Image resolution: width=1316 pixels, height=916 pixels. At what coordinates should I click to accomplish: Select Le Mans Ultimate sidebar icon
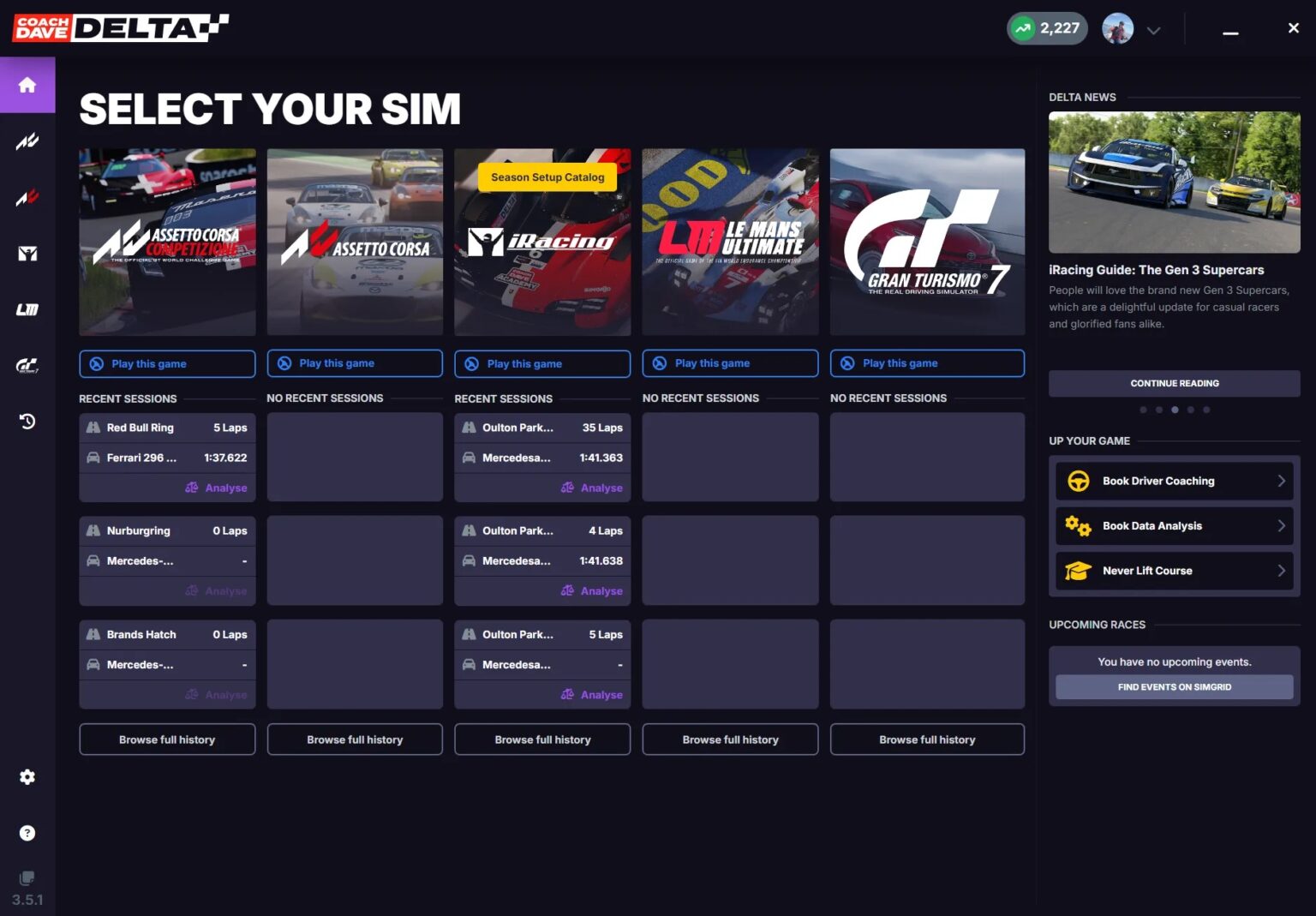27,309
